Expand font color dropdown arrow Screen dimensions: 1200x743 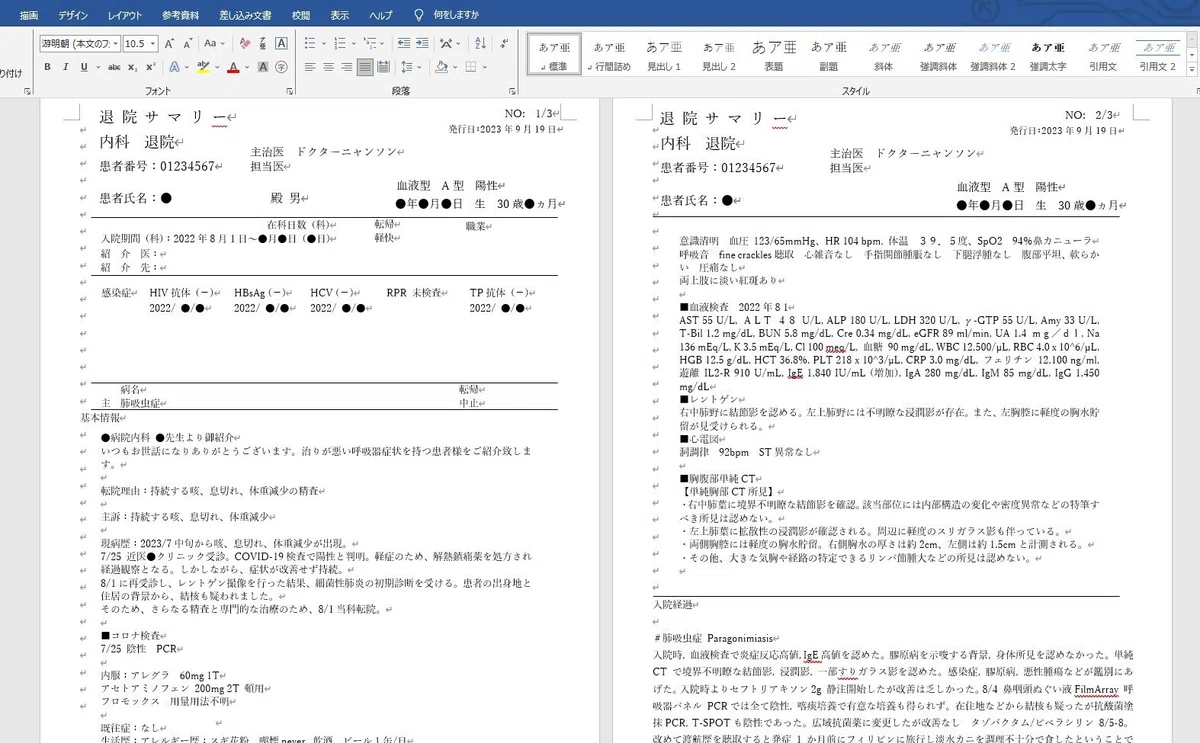(247, 67)
